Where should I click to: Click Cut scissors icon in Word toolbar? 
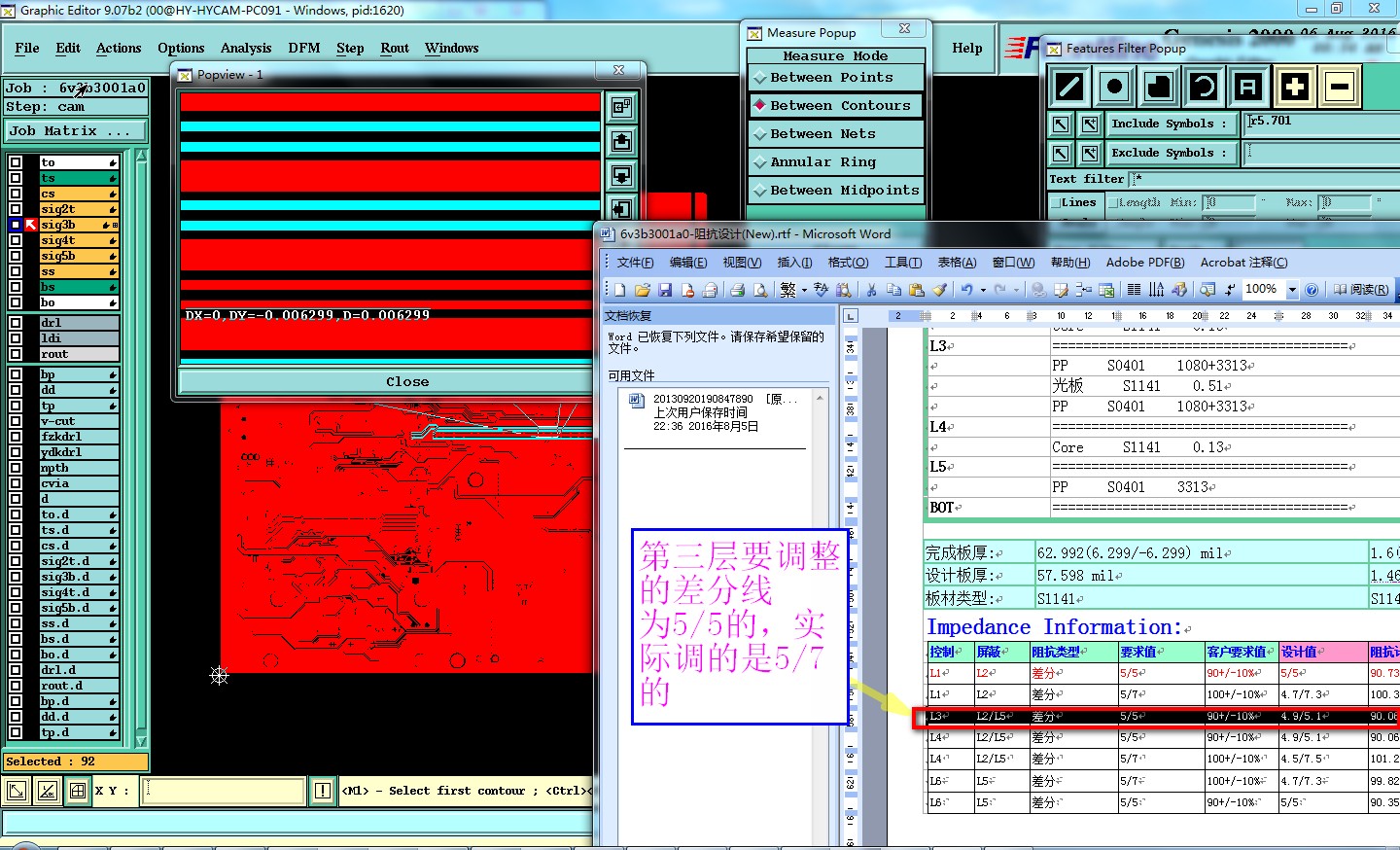(x=871, y=290)
